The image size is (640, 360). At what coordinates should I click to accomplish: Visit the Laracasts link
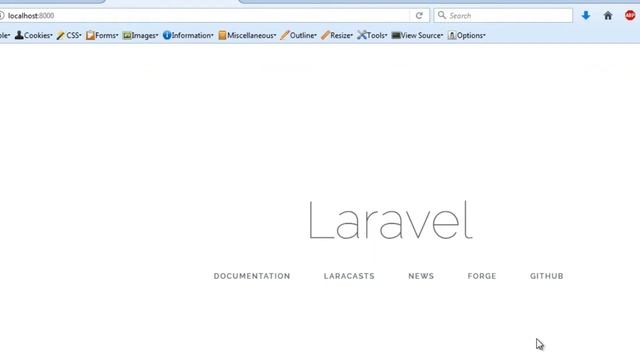pos(349,276)
